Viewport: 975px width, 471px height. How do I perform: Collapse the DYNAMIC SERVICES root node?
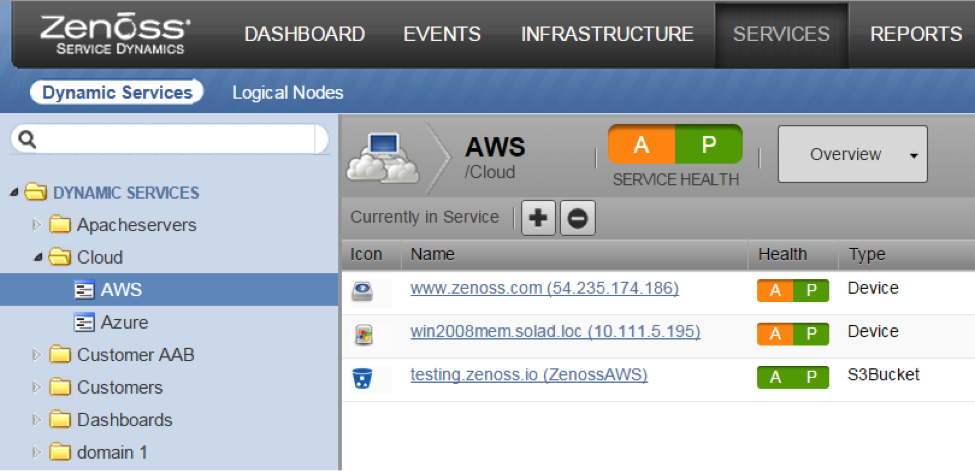tap(14, 192)
